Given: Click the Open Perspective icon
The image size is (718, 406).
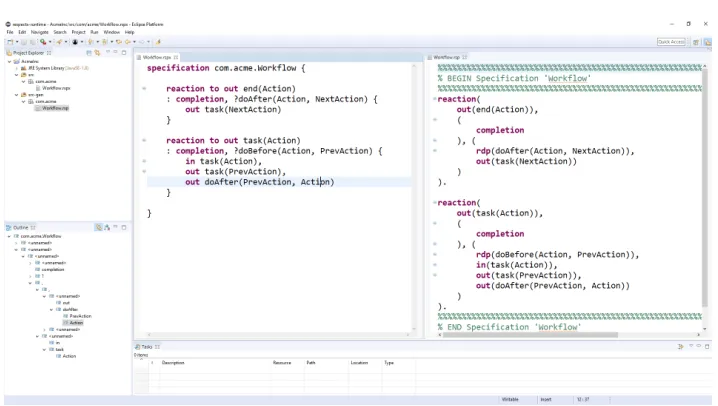Looking at the screenshot, I should [696, 42].
